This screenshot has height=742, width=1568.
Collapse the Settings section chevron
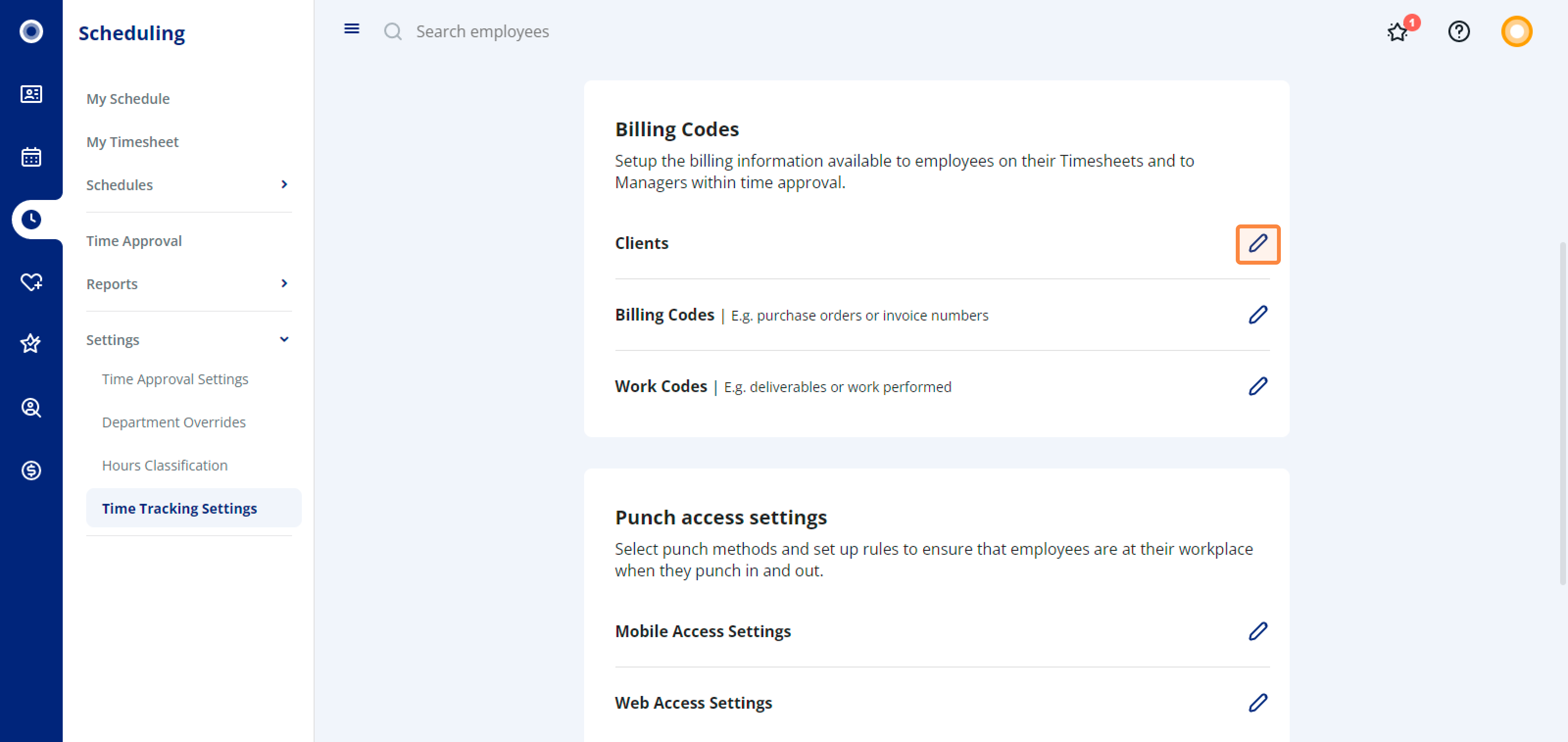(x=284, y=340)
